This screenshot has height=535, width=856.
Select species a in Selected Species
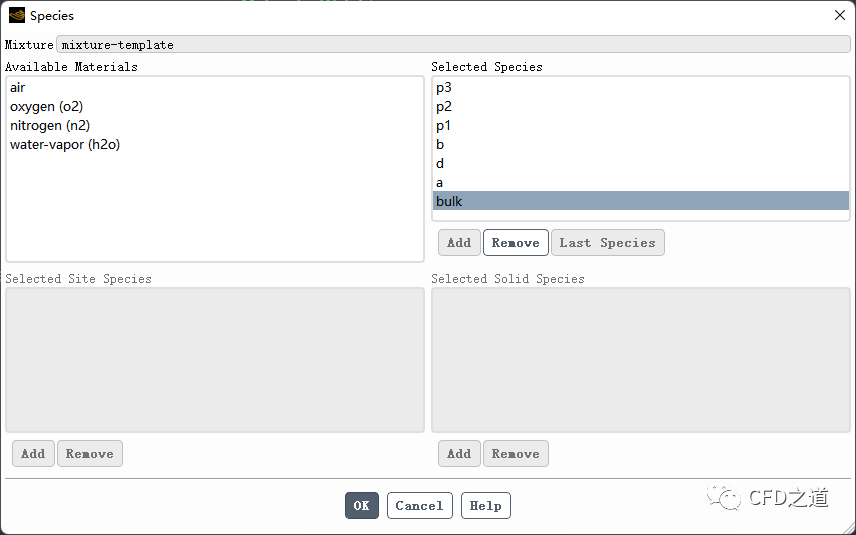pos(440,183)
